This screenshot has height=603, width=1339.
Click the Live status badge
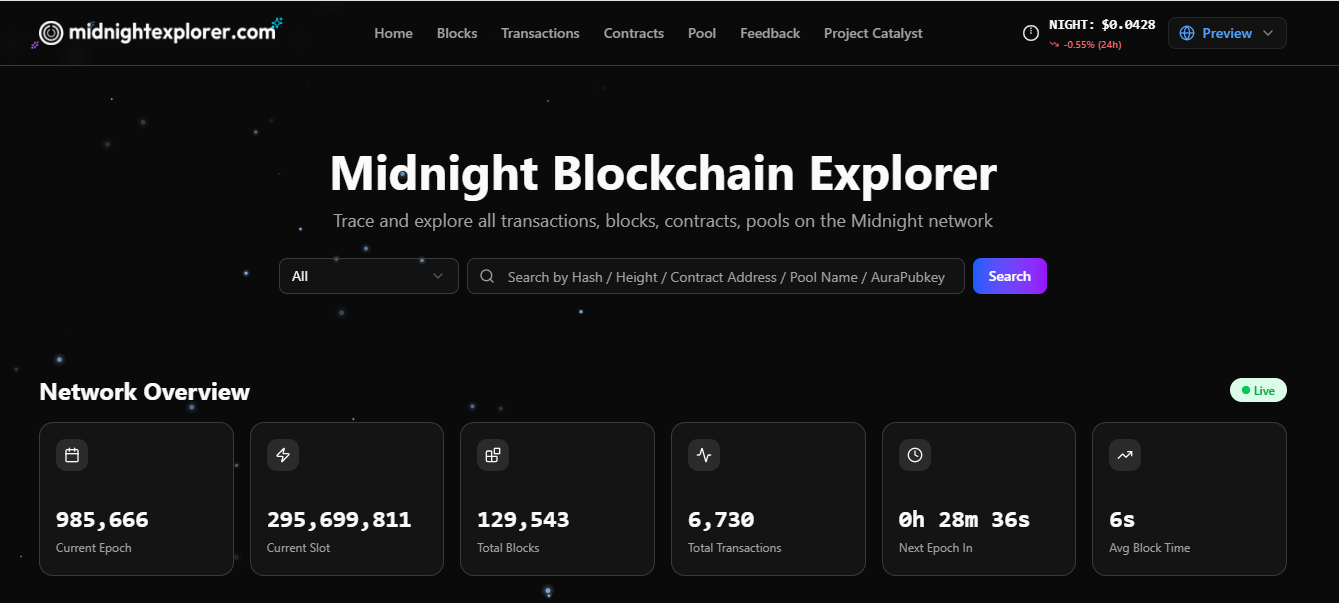1258,390
